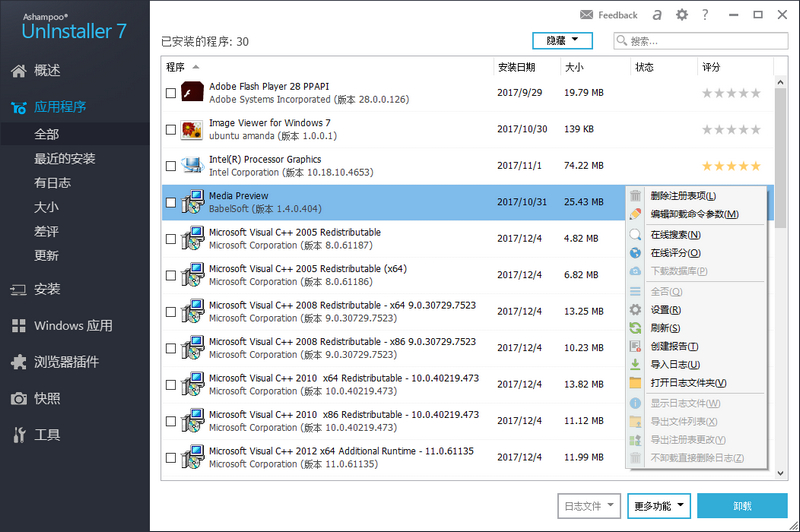
Task: Check the Media Preview checkbox
Action: (171, 202)
